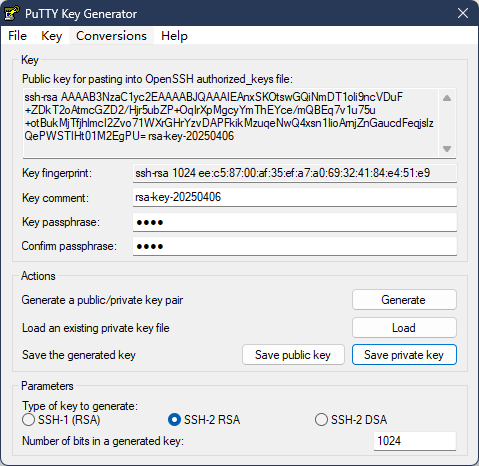This screenshot has width=479, height=466.
Task: Select the SSH-2 DSA key type
Action: coord(351,420)
